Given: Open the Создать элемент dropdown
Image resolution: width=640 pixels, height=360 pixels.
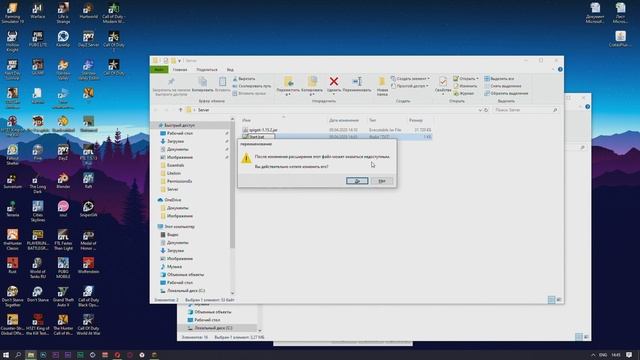Looking at the screenshot, I should [x=410, y=78].
